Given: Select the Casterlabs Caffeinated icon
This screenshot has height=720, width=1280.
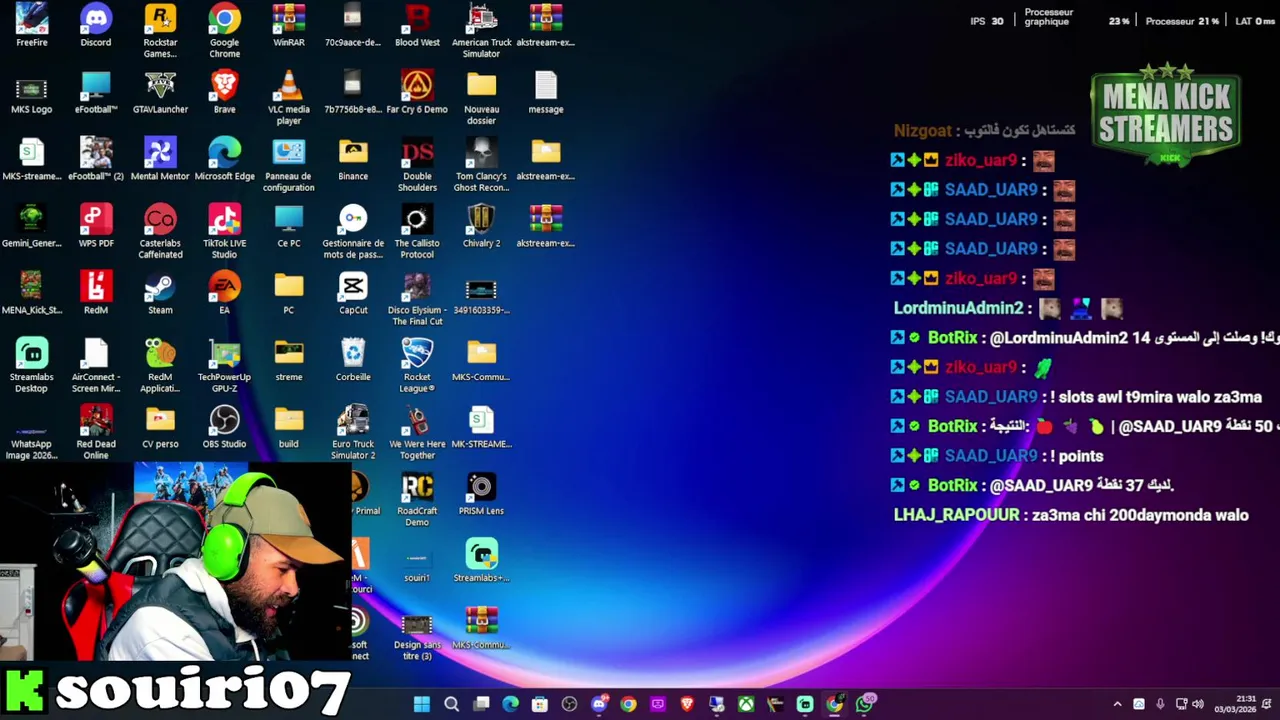Looking at the screenshot, I should point(160,231).
